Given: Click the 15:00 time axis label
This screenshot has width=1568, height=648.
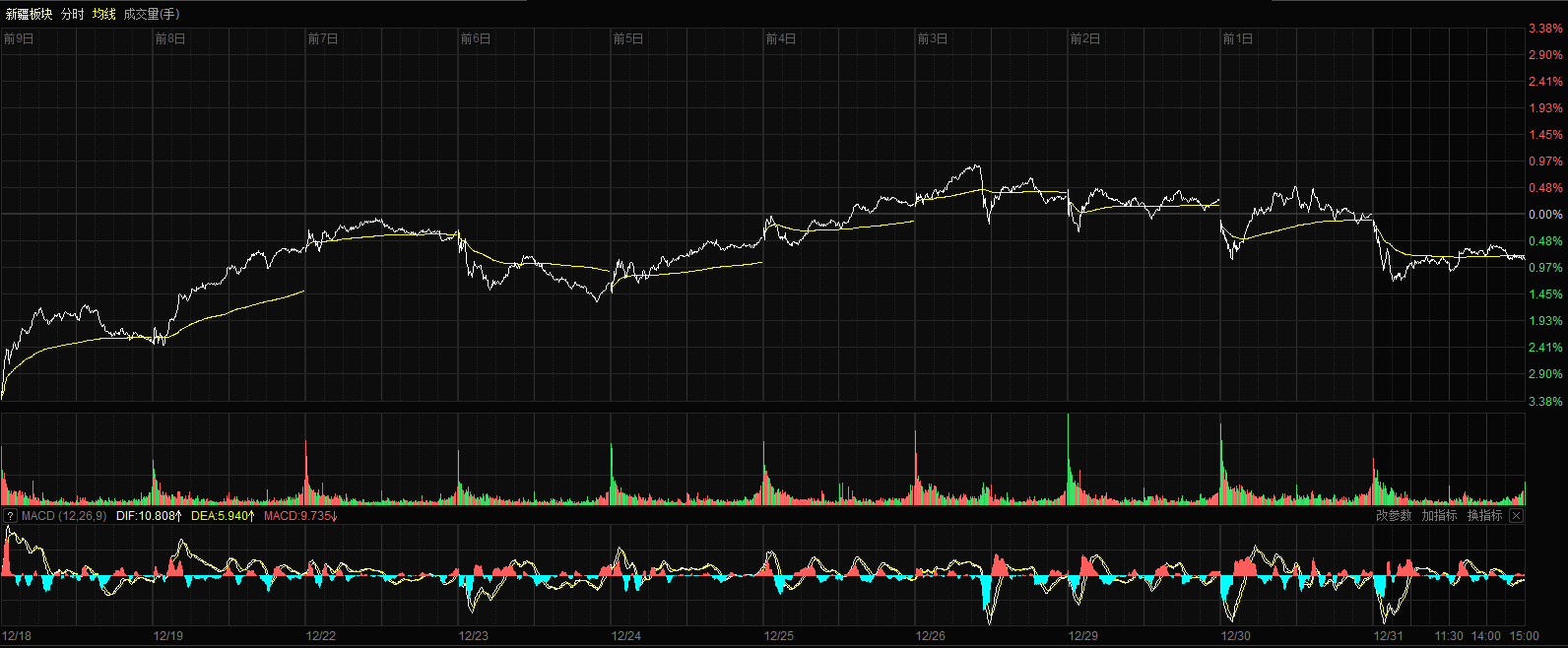Looking at the screenshot, I should click(x=1524, y=636).
